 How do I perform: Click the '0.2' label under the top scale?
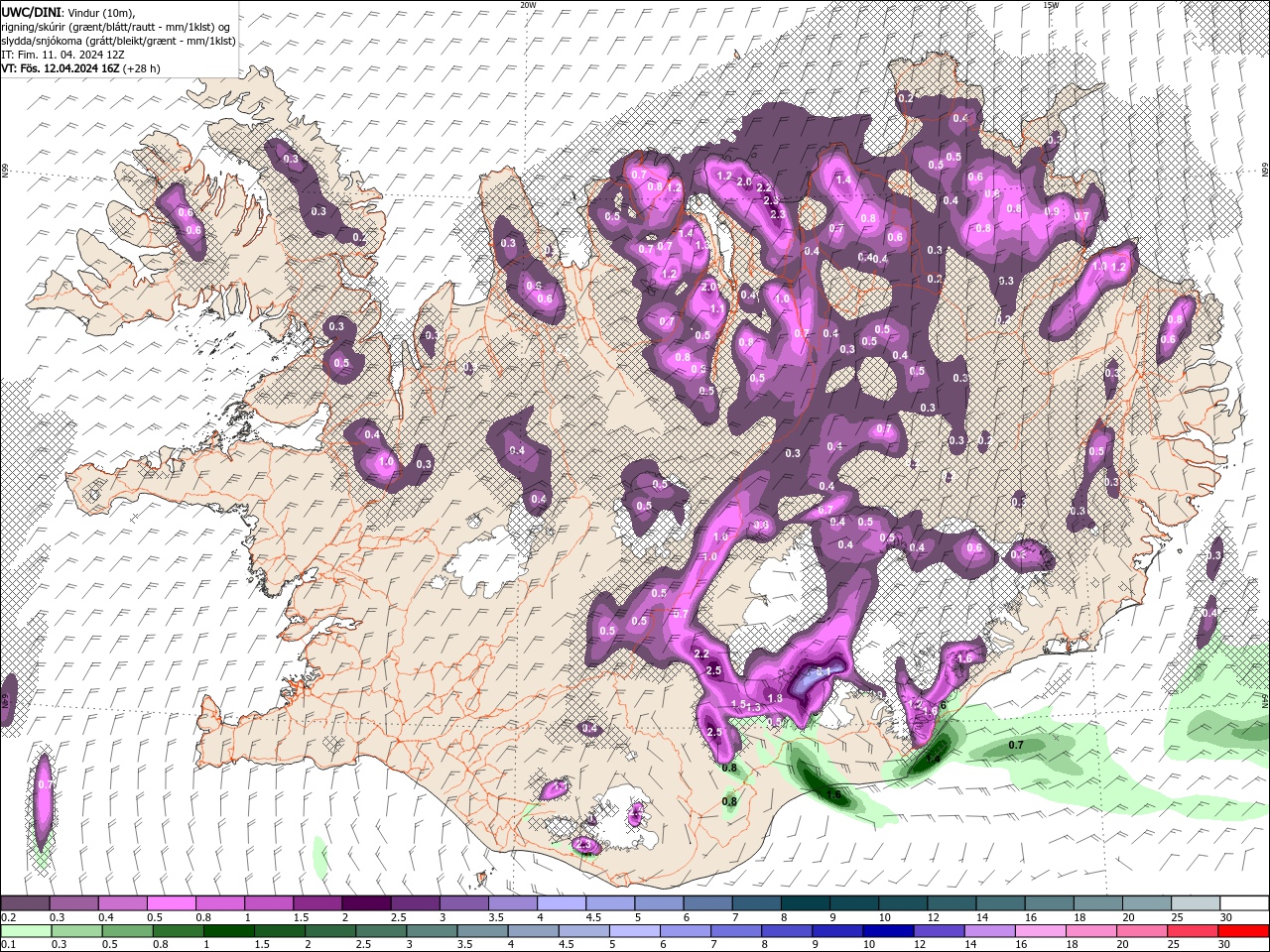click(x=10, y=917)
